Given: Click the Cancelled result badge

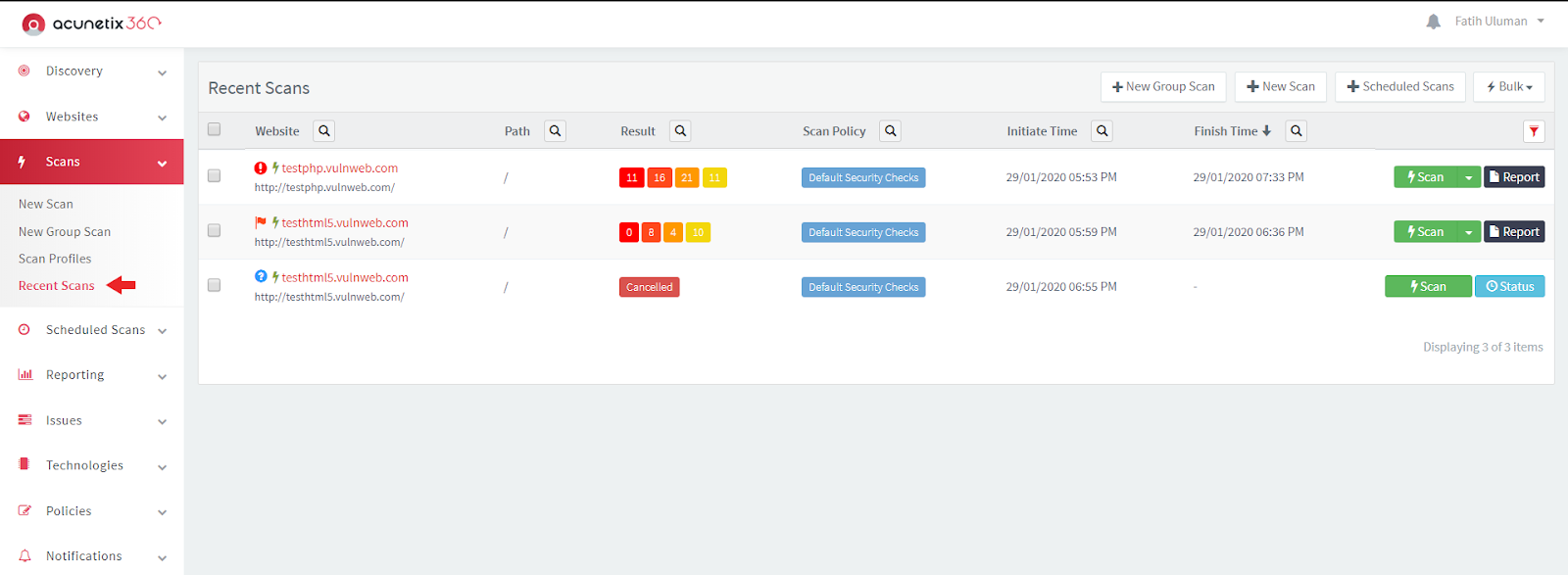Looking at the screenshot, I should [650, 287].
